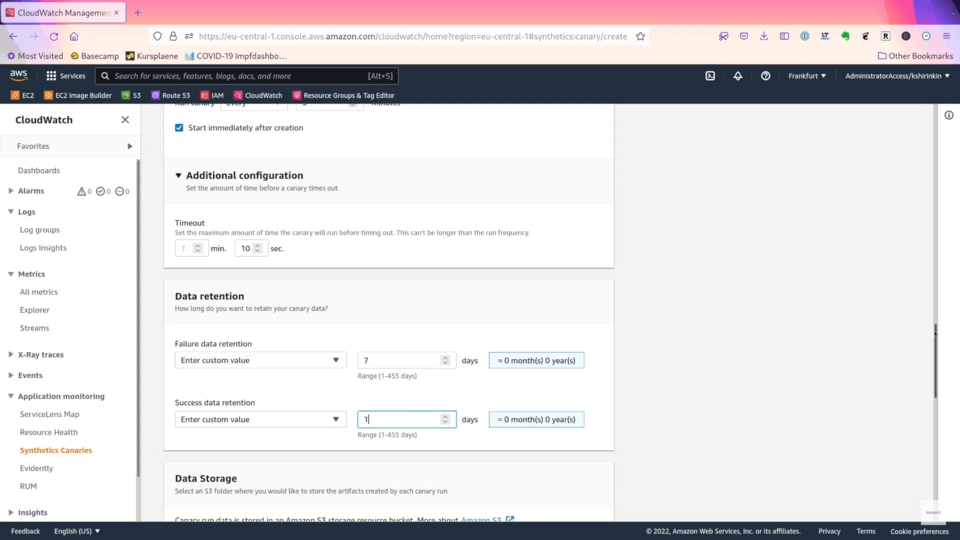The width and height of the screenshot is (960, 540).
Task: Open Logs Insights in sidebar
Action: pos(43,248)
